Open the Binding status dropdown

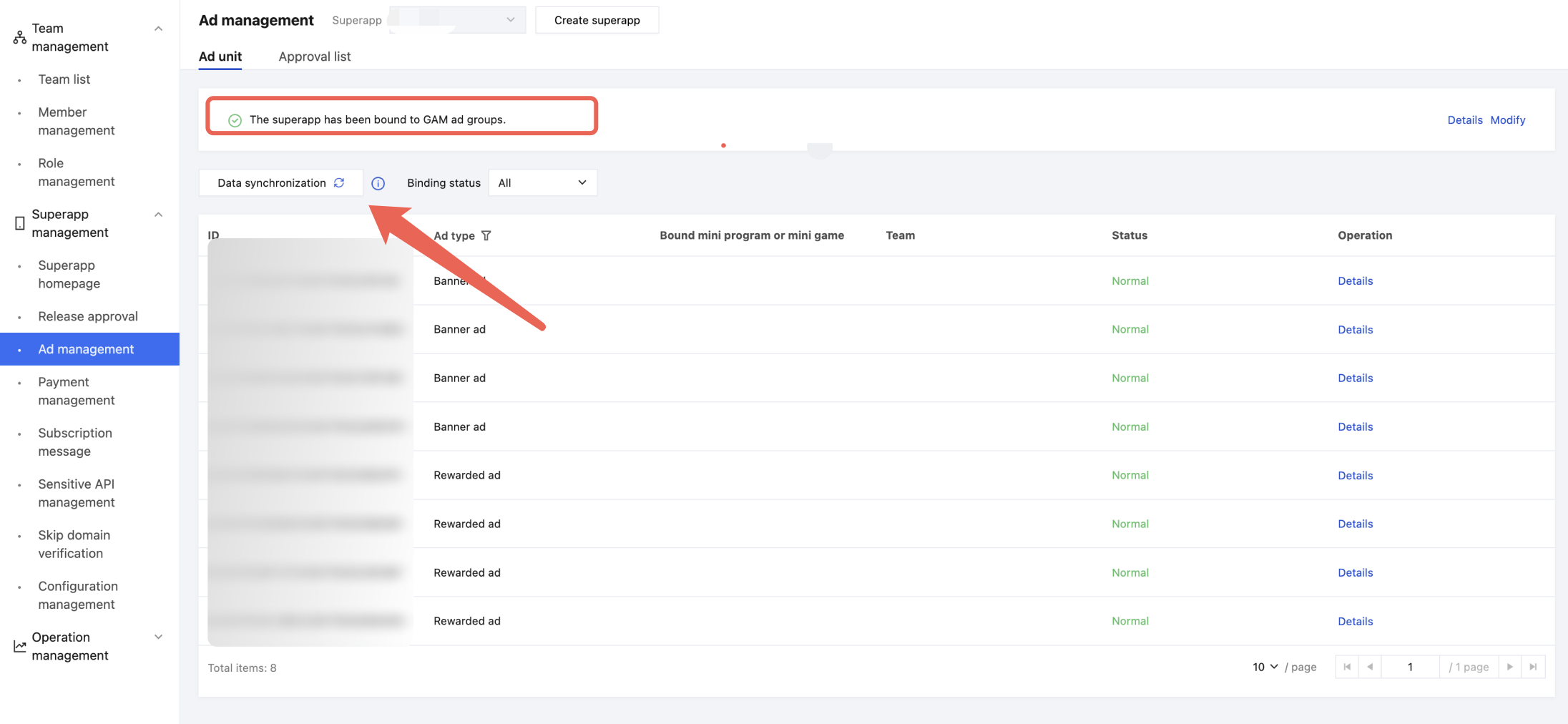(542, 183)
